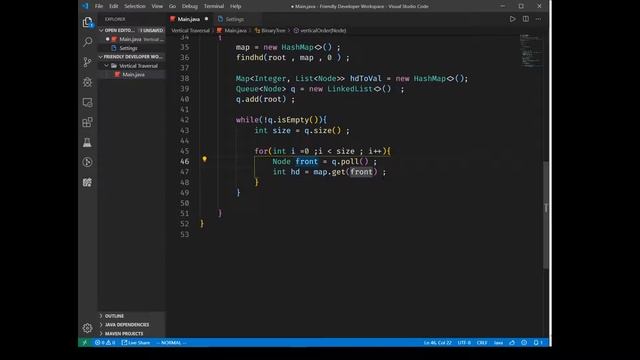640x360 pixels.
Task: Click line number 42 in the gutter
Action: pyautogui.click(x=184, y=120)
